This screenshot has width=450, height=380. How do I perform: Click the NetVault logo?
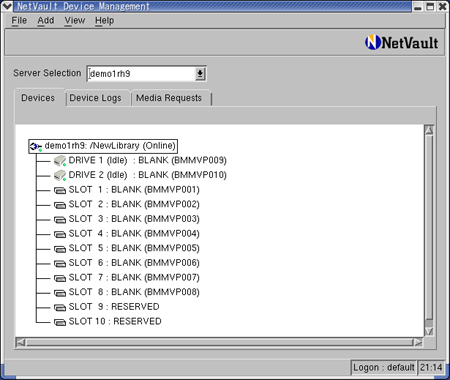click(x=402, y=43)
